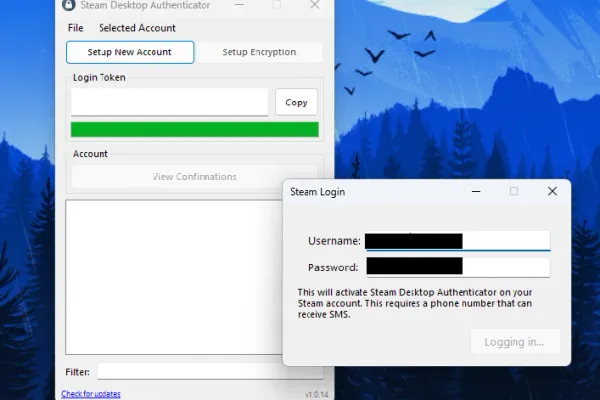Click the View Confirmations button
The height and width of the screenshot is (400, 600).
point(194,176)
